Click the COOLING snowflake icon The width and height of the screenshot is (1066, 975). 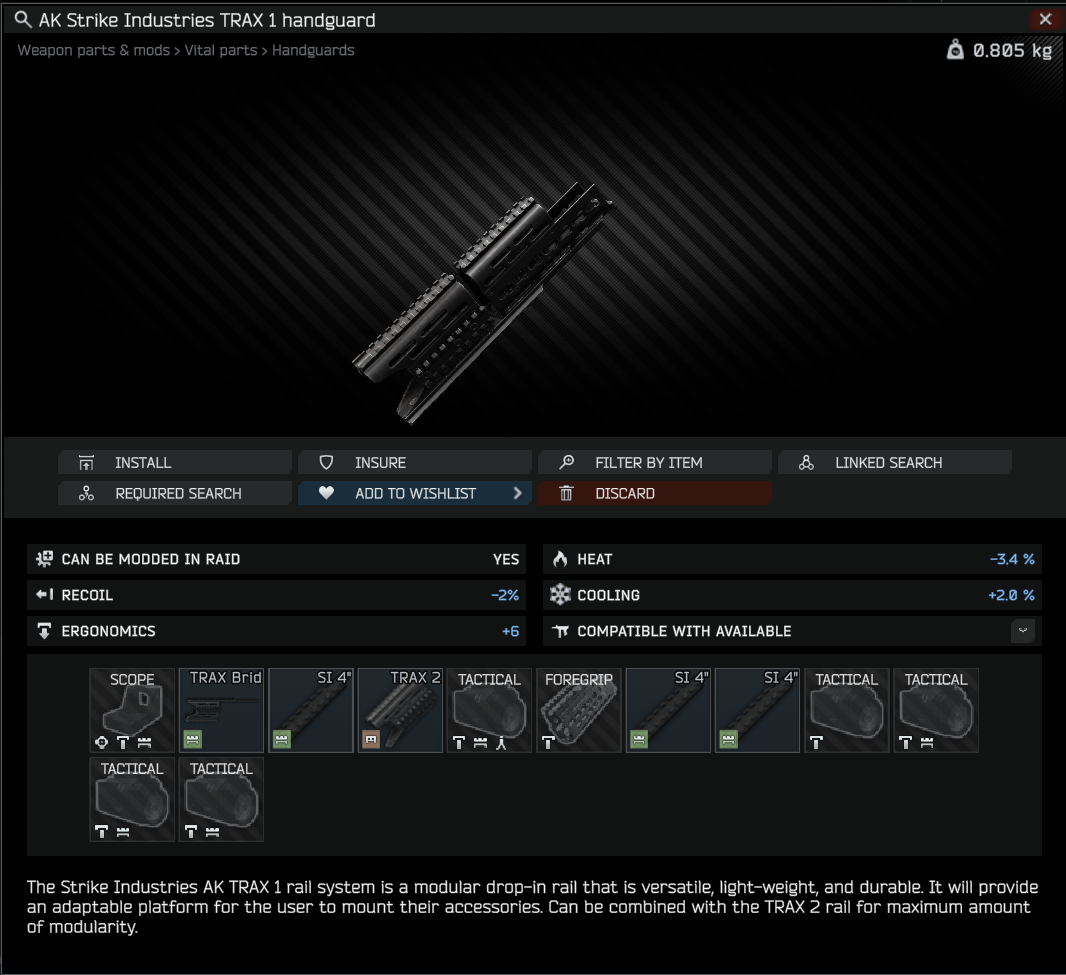560,595
